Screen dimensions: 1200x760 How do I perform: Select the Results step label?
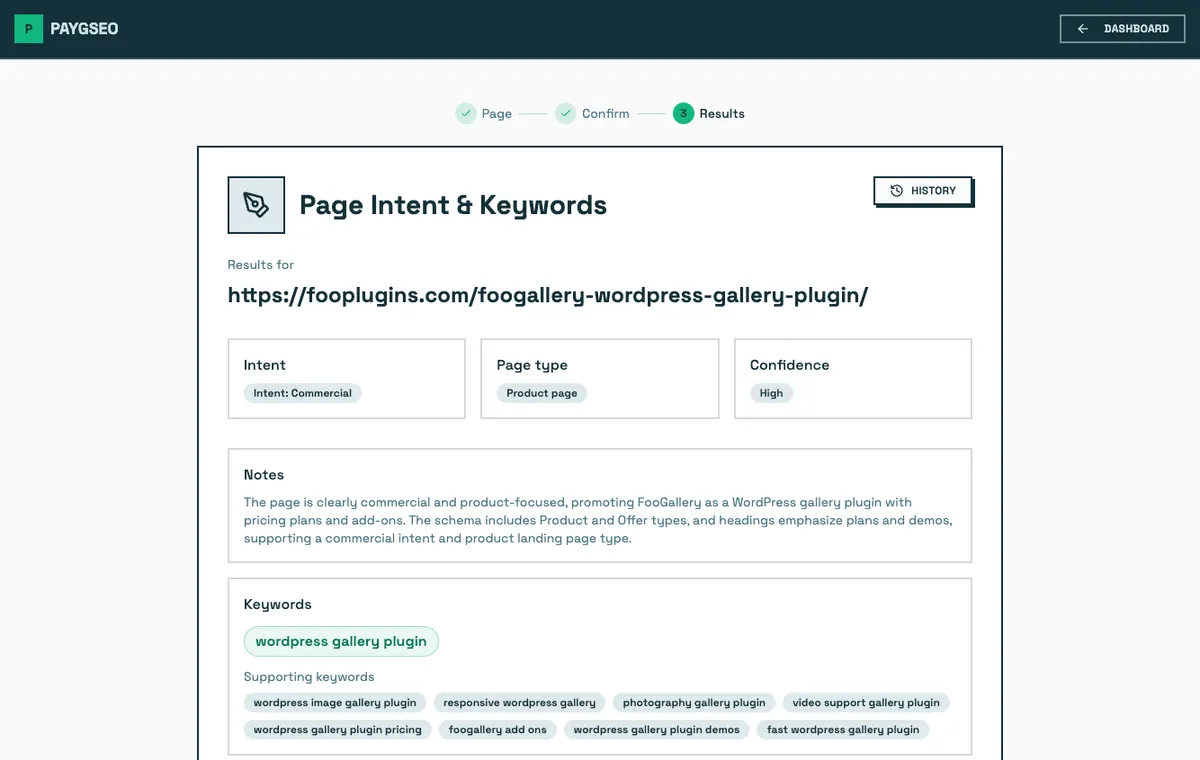click(x=722, y=114)
